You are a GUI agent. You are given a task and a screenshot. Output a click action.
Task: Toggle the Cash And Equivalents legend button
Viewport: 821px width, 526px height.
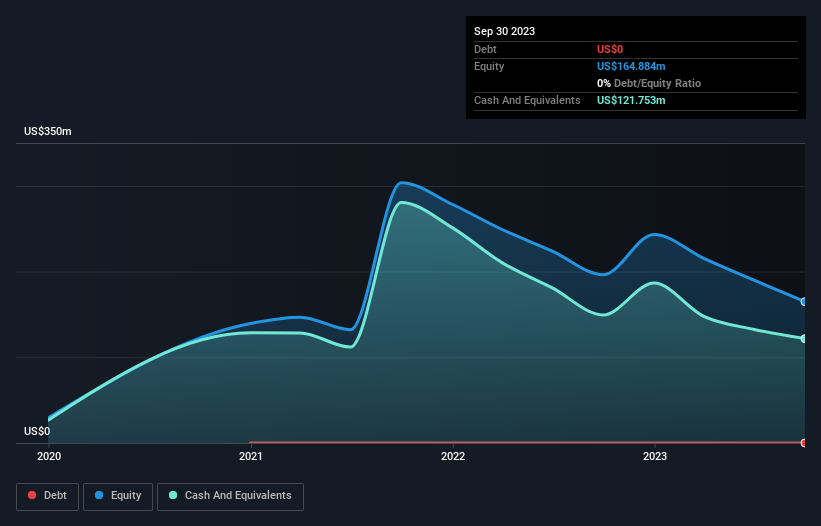click(x=230, y=496)
